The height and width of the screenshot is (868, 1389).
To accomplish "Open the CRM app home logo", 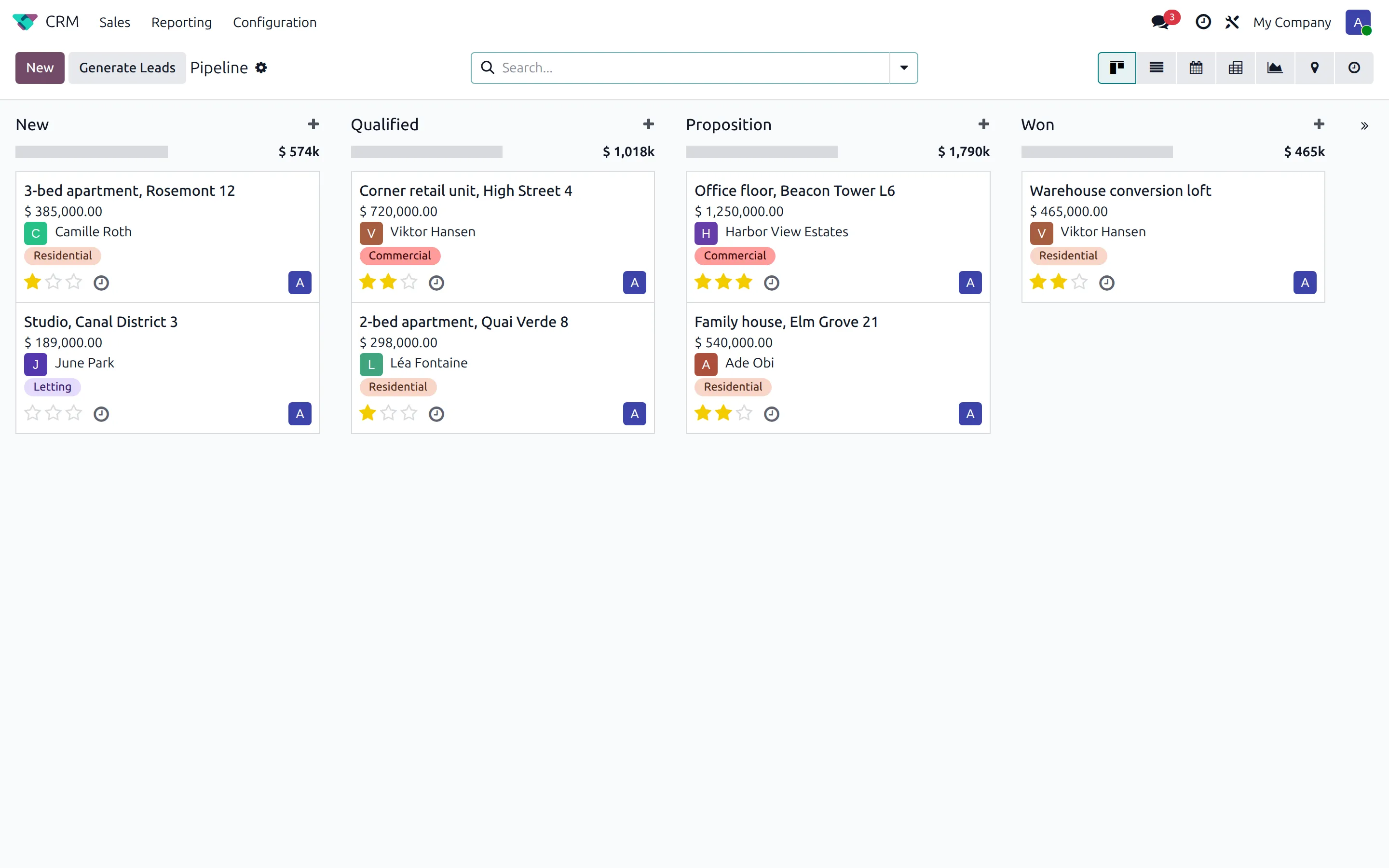I will click(x=25, y=22).
